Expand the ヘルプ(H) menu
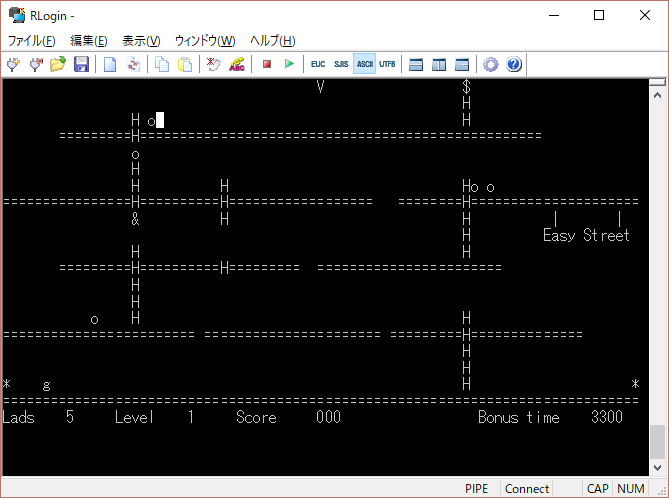This screenshot has height=498, width=669. pos(272,41)
